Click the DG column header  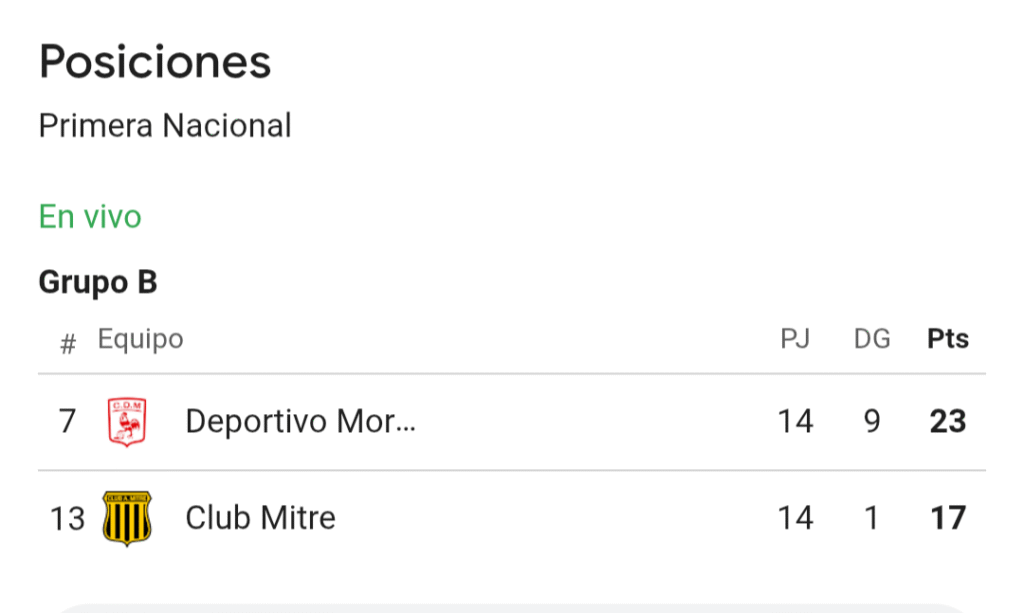[872, 339]
